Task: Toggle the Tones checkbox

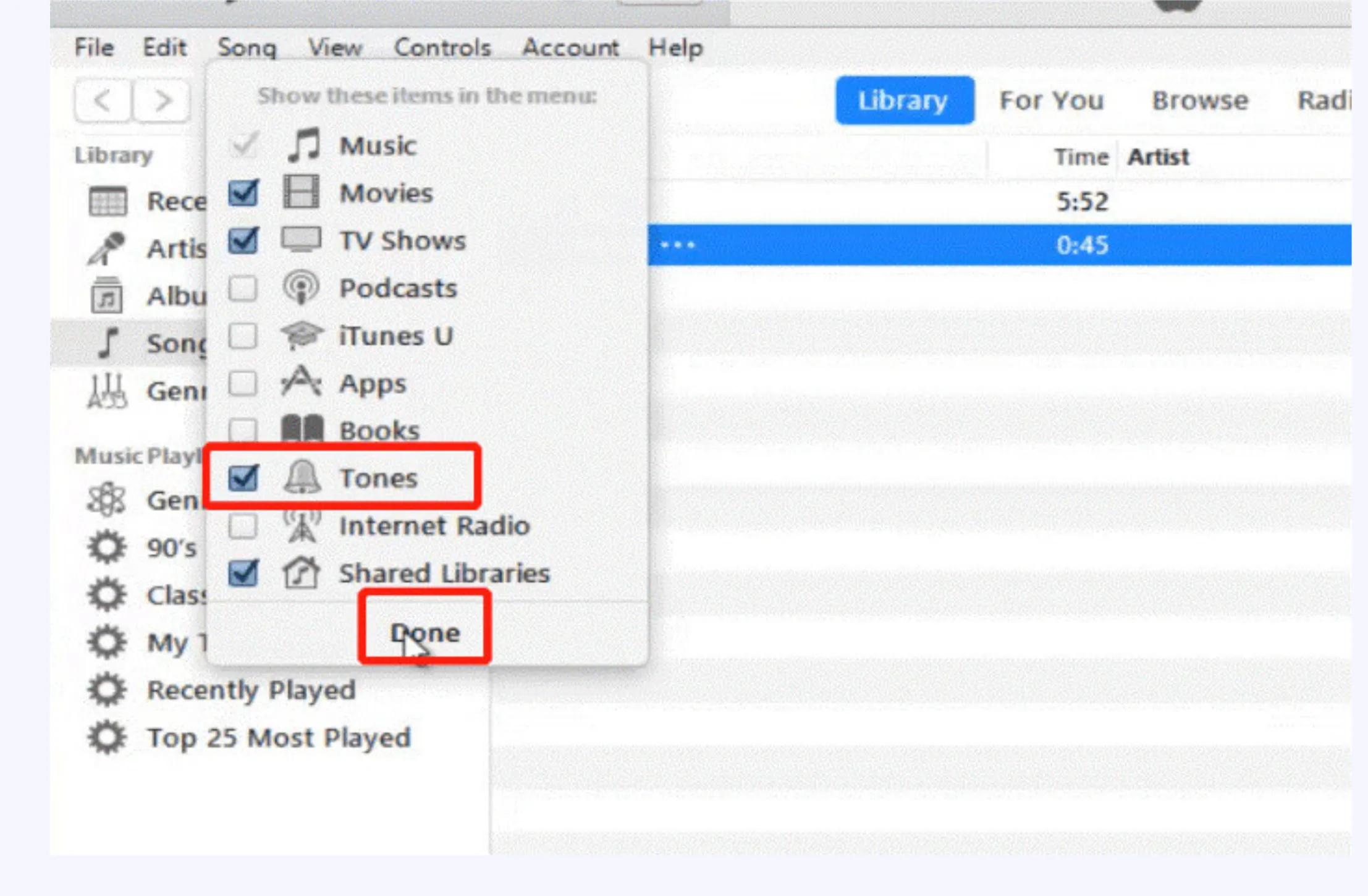Action: [243, 478]
